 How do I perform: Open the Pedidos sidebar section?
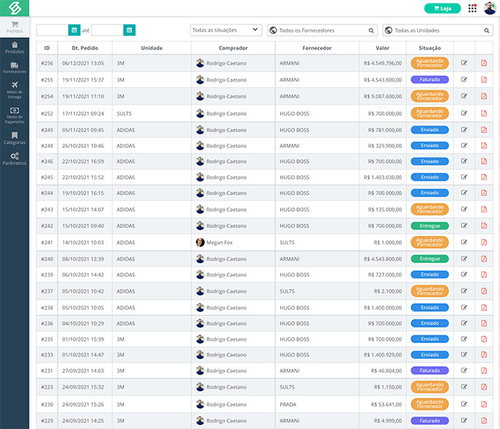tap(14, 27)
